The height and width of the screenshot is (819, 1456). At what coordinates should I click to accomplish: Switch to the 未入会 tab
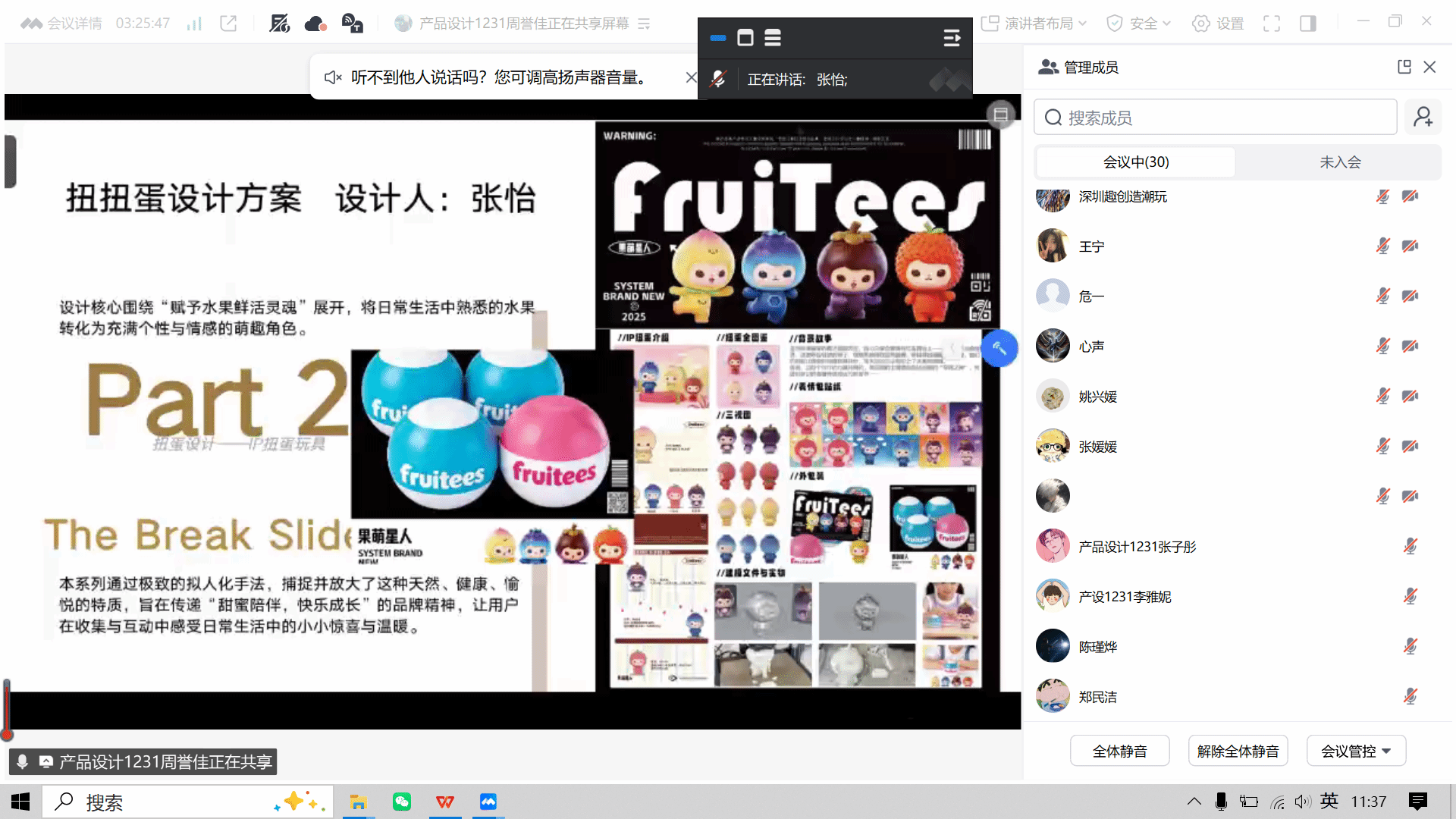[1340, 162]
